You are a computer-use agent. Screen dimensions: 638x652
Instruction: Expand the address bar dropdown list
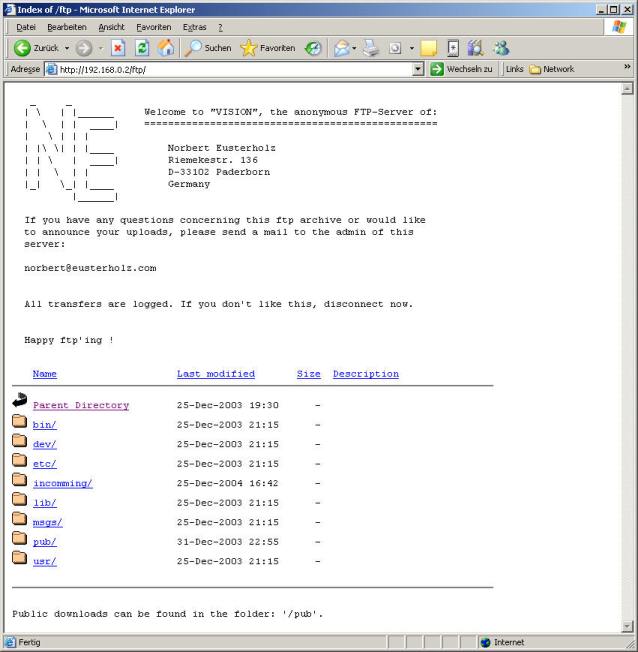coord(418,69)
